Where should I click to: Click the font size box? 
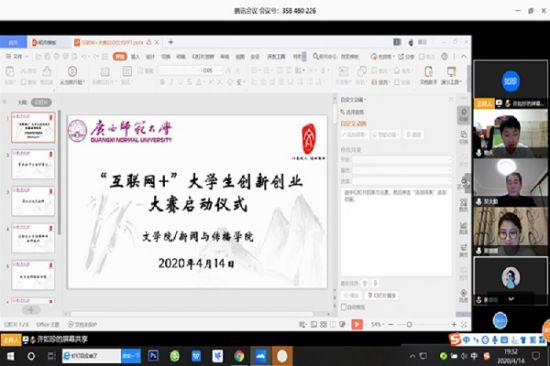tap(211, 71)
